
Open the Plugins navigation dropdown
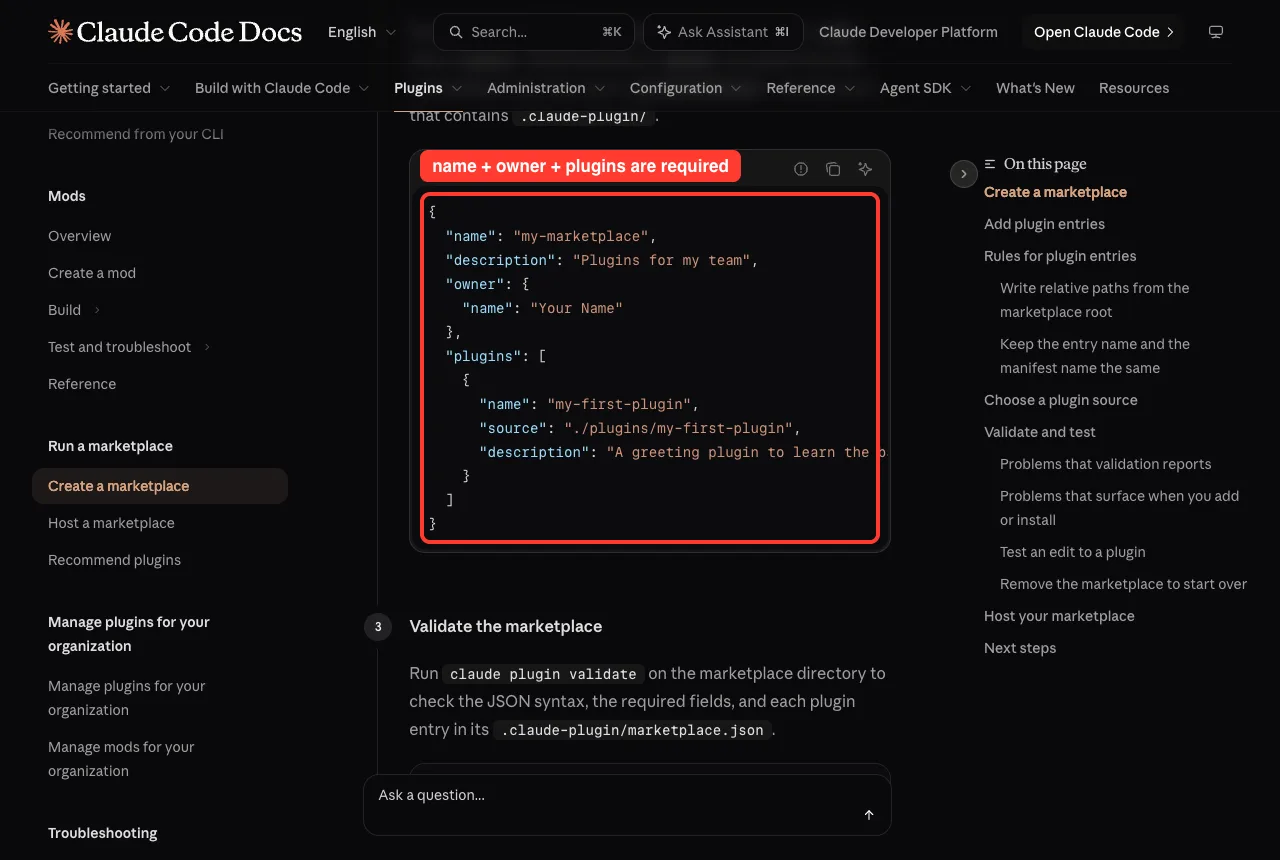pos(428,88)
